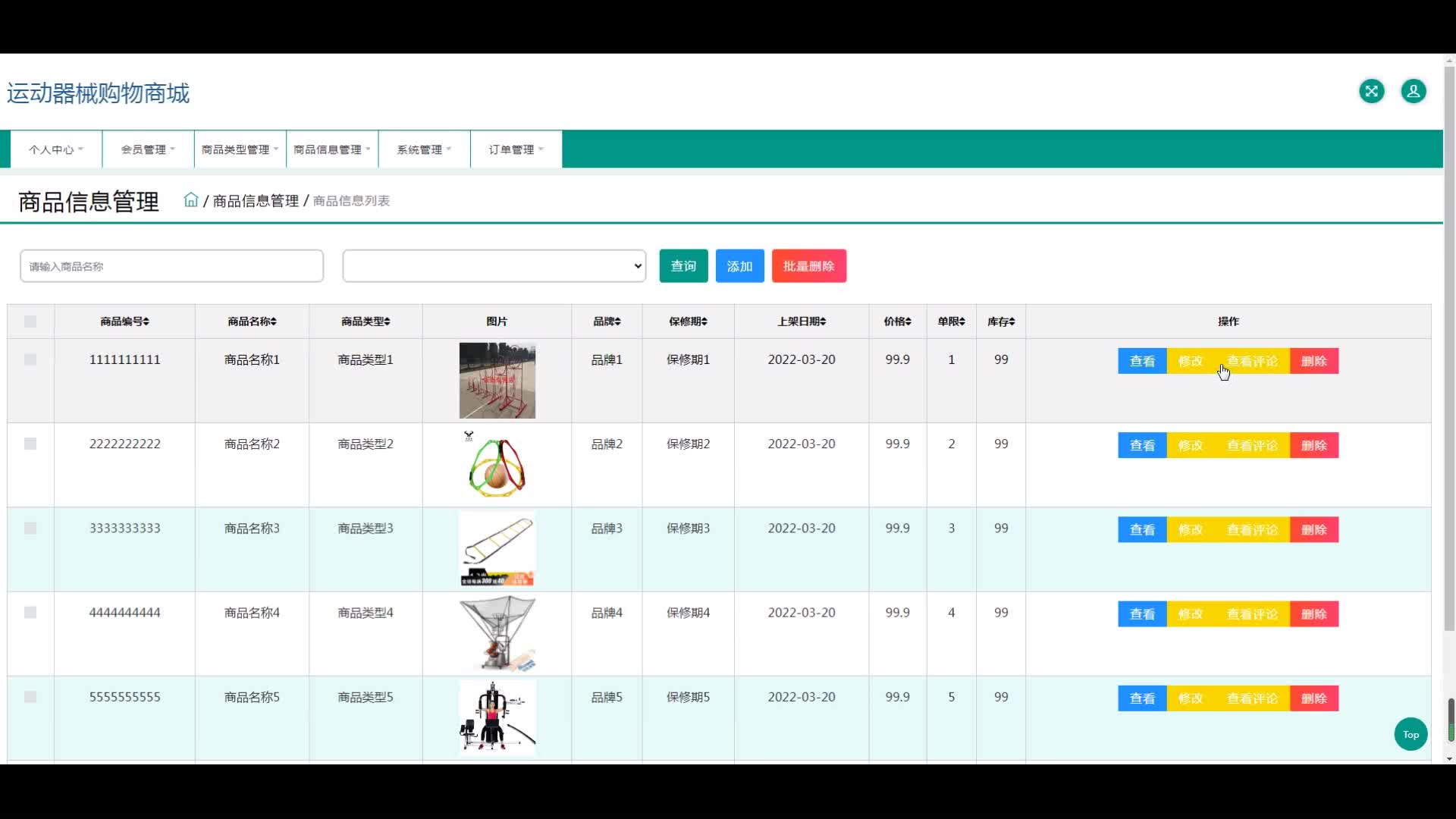Click the home icon in breadcrumb
This screenshot has width=1456, height=819.
[x=191, y=200]
